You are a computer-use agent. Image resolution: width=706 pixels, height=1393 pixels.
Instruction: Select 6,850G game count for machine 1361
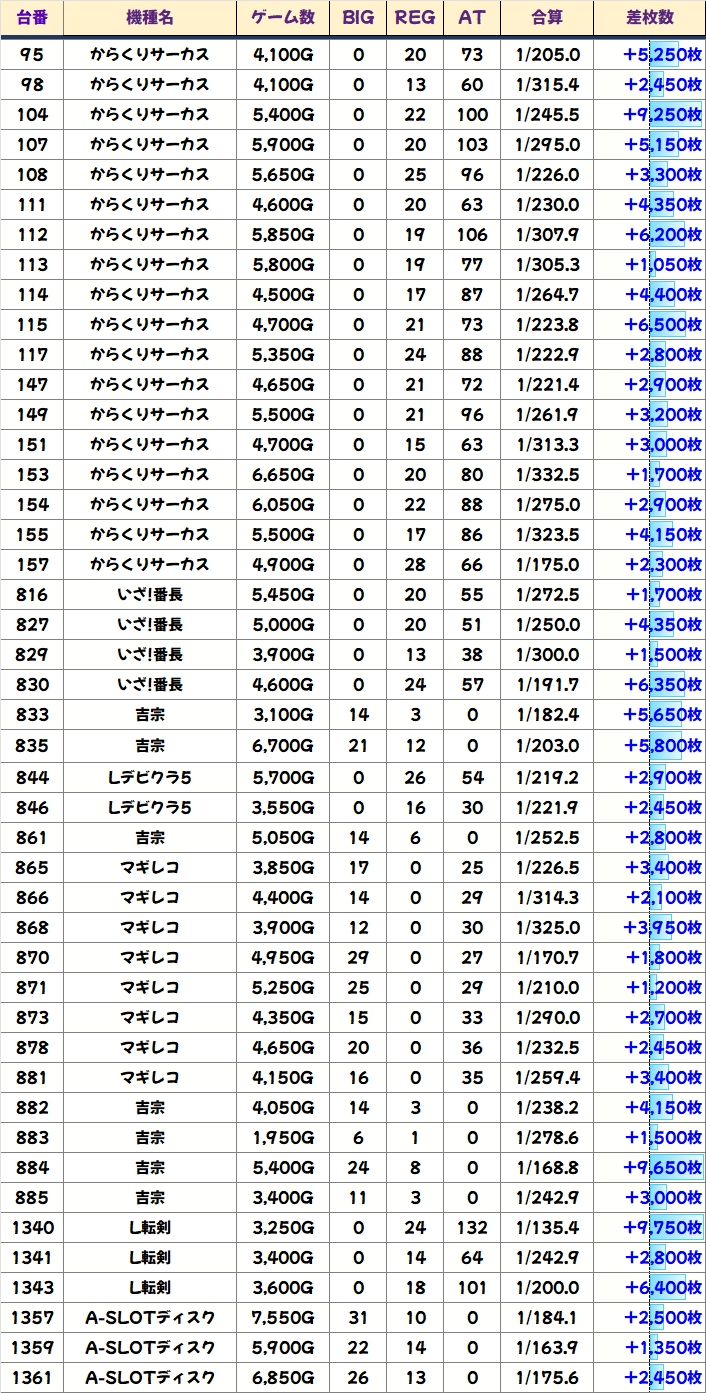[x=284, y=1377]
